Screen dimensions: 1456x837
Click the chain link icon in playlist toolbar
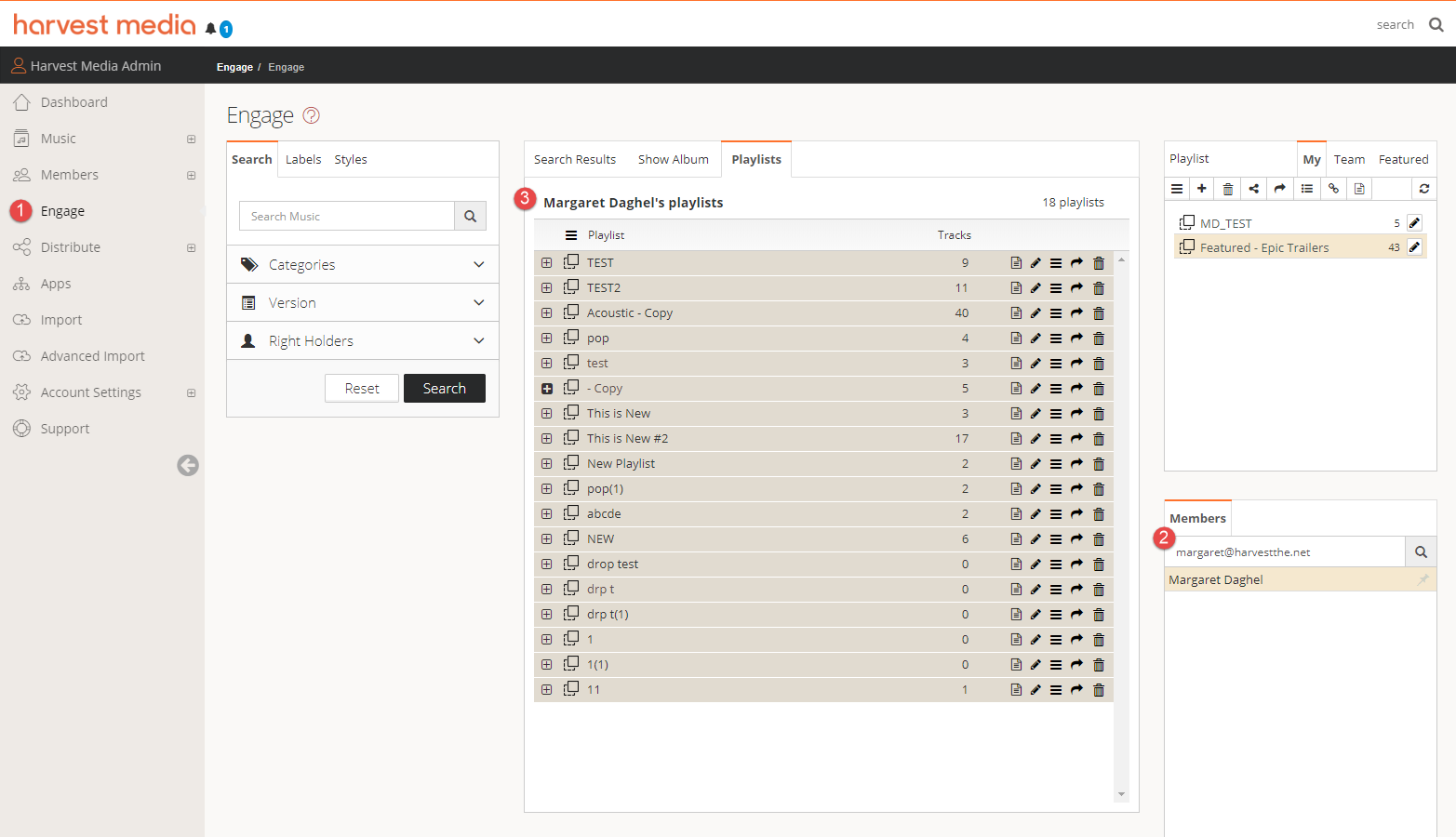tap(1333, 189)
